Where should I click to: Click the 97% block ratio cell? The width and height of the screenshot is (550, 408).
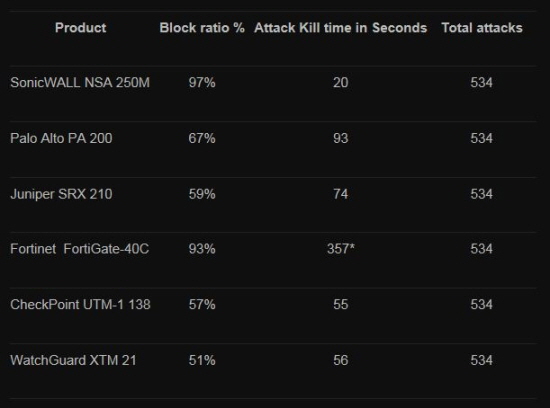pos(202,83)
